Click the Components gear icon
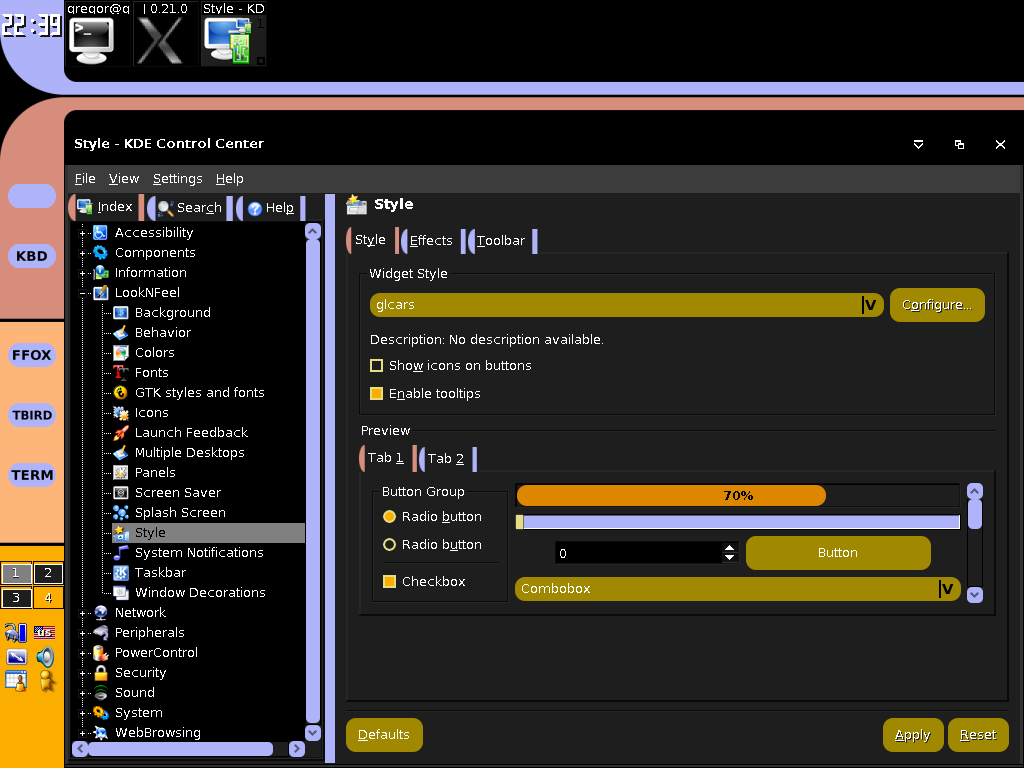 click(x=101, y=253)
